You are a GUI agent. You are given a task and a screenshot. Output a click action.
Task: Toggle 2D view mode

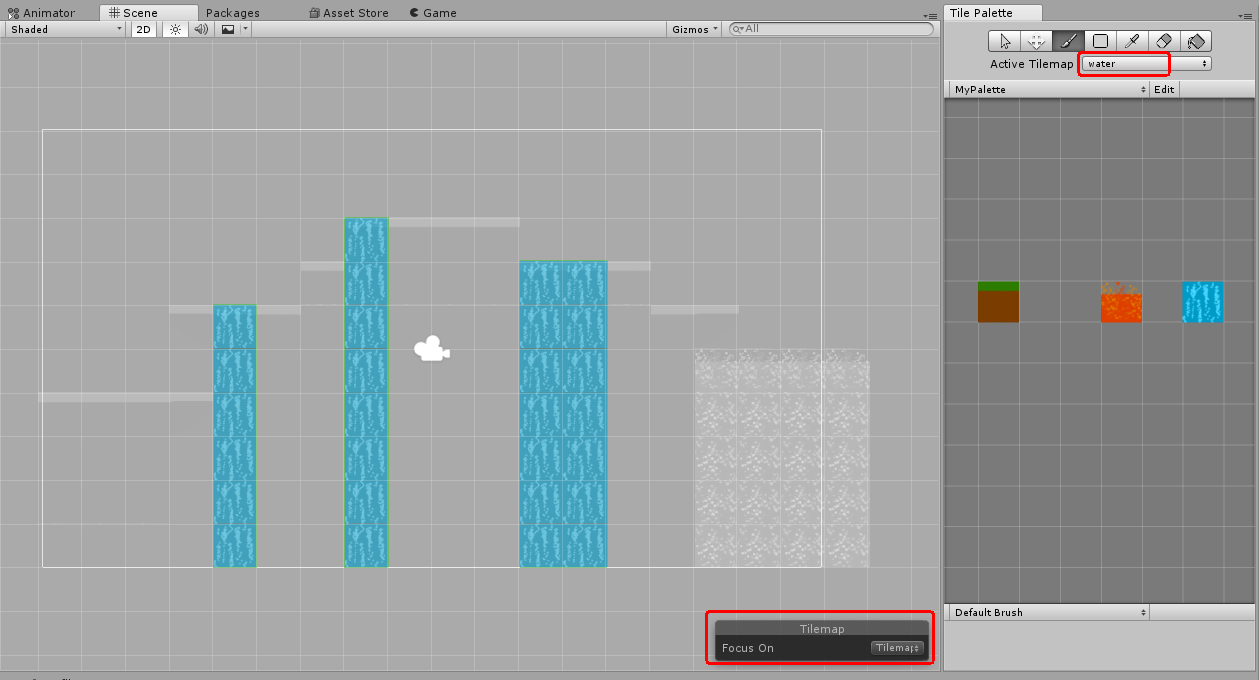pos(144,29)
